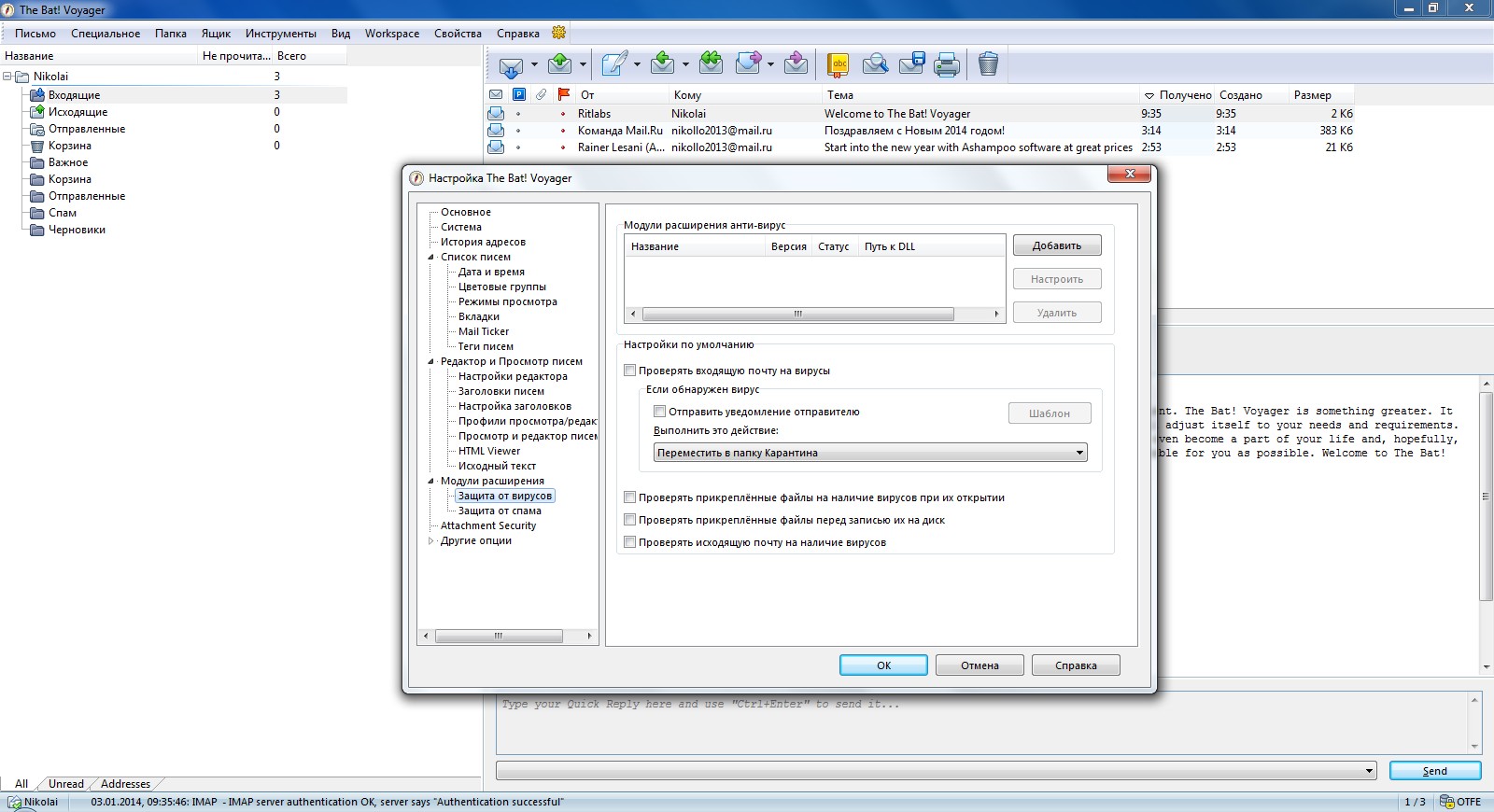The image size is (1494, 812).
Task: Click the red flag column header
Action: 563,94
